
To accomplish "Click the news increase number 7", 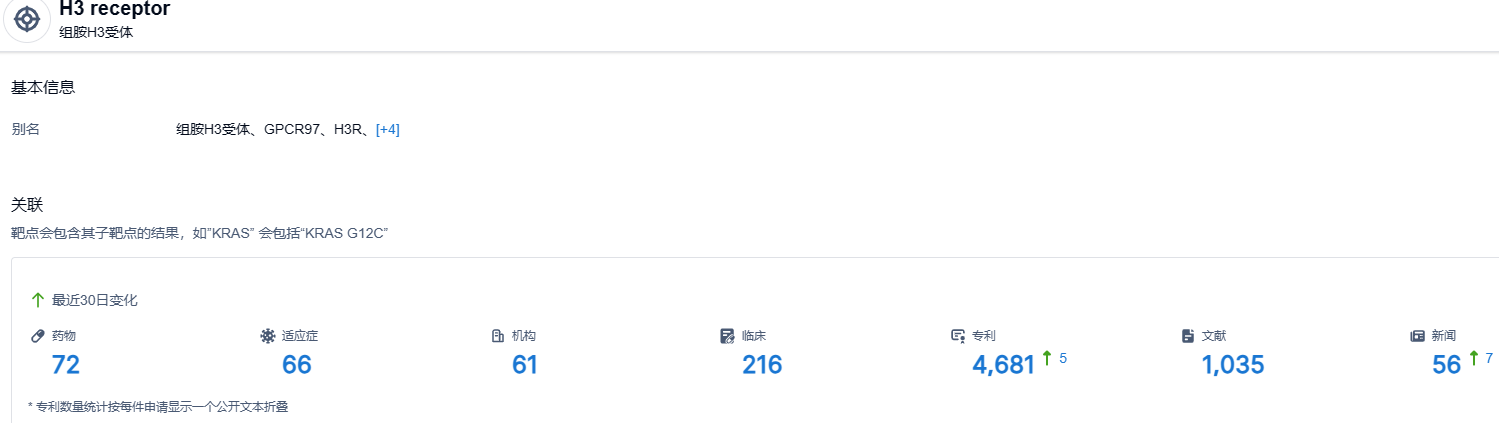I will (1489, 358).
